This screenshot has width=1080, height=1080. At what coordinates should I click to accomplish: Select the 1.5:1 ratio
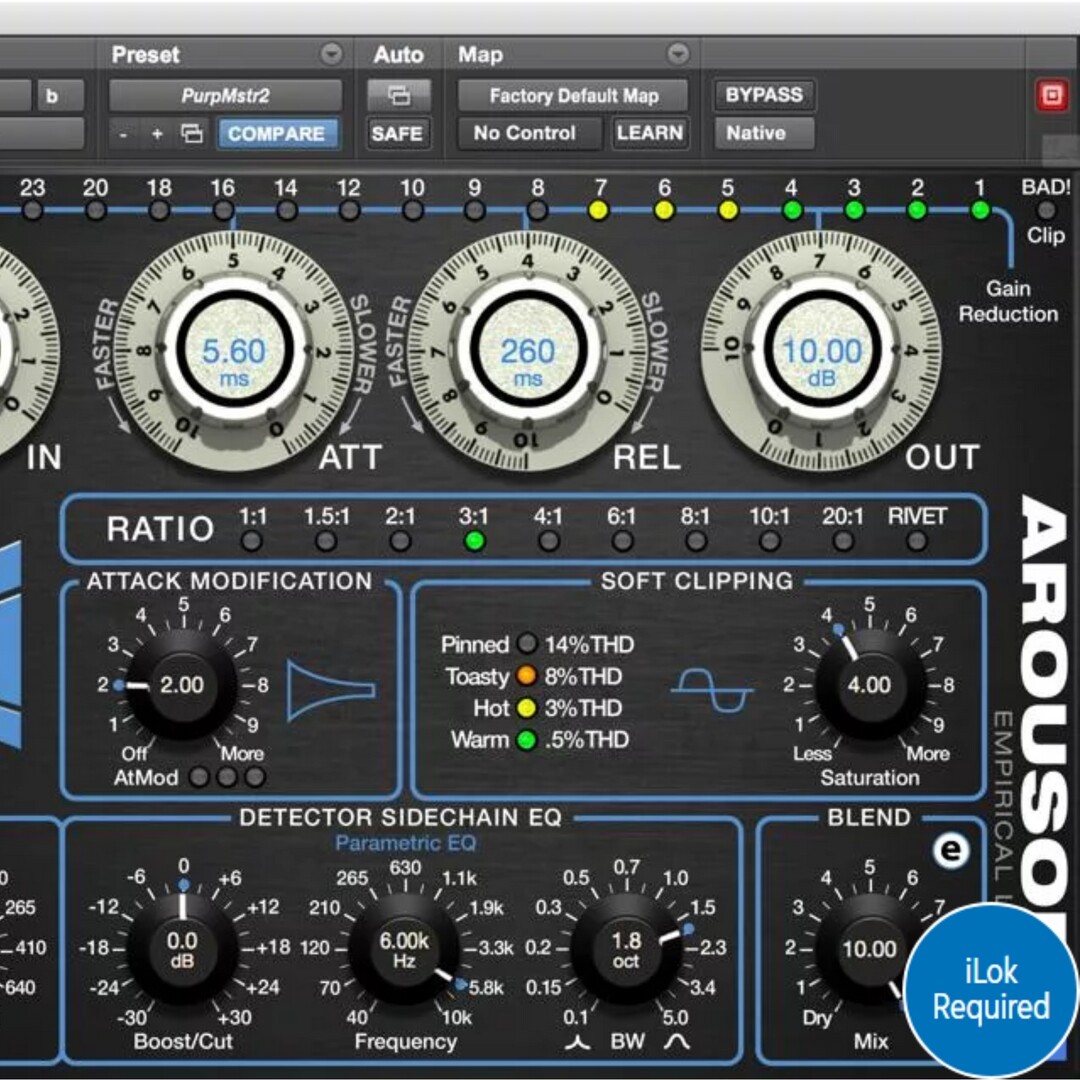[326, 541]
